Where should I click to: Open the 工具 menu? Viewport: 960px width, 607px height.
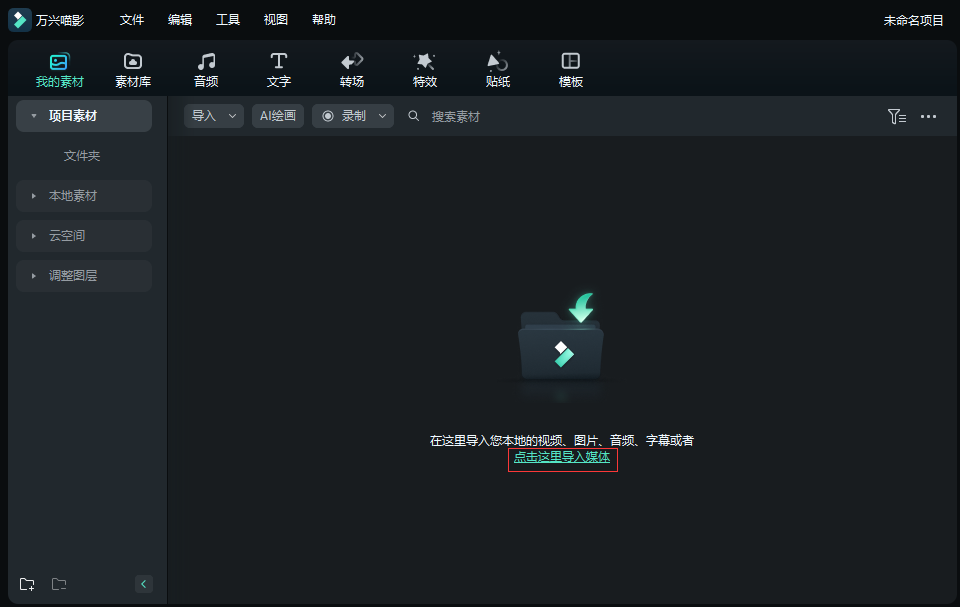tap(228, 20)
